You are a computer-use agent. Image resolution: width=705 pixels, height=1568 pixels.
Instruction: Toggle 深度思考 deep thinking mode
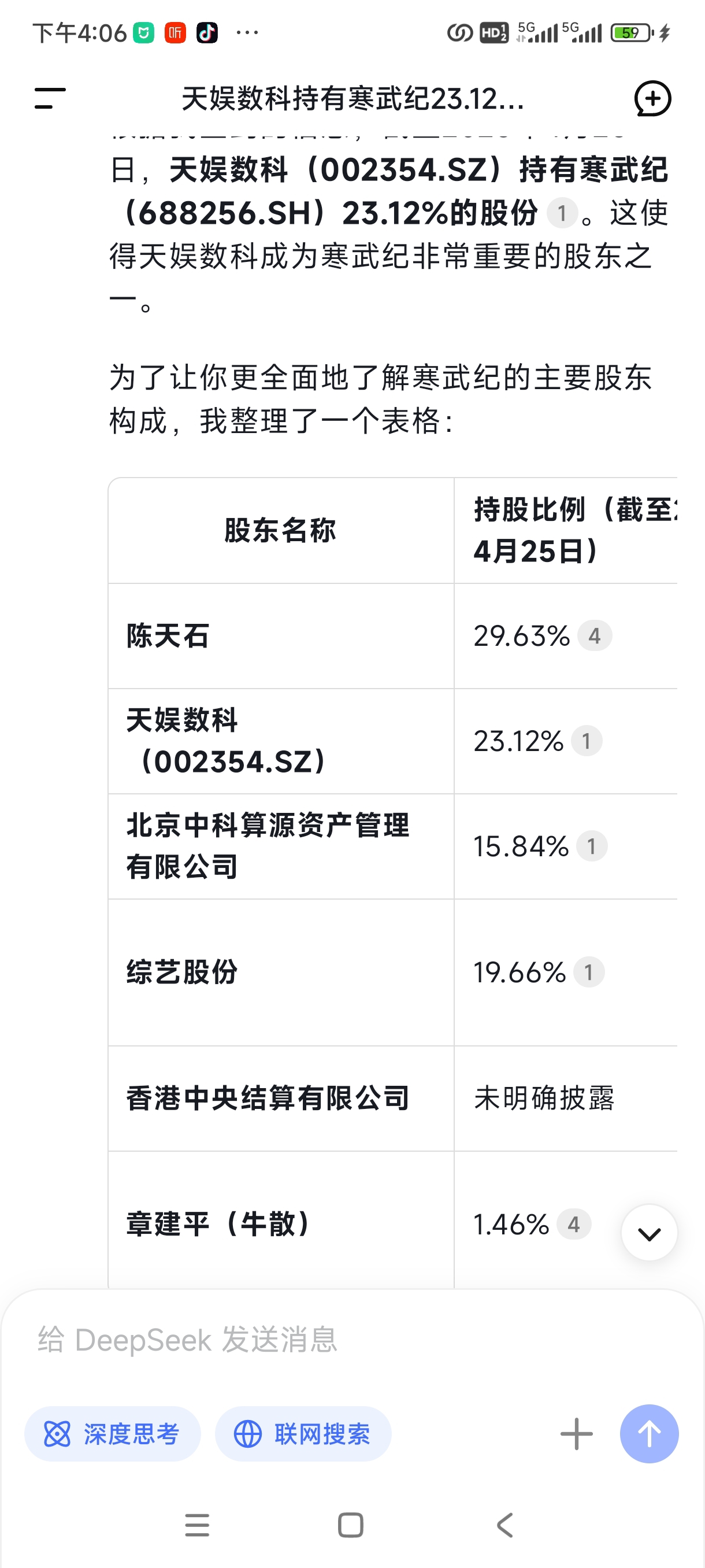coord(113,1433)
